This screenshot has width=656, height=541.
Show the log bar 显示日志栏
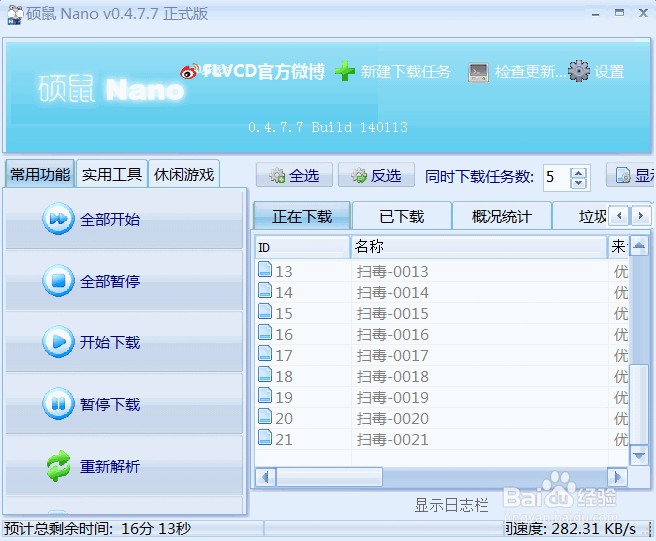tap(451, 505)
